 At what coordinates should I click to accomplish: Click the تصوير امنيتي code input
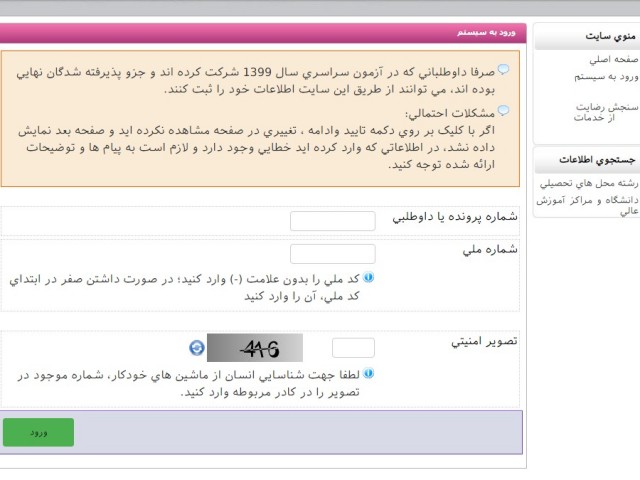pyautogui.click(x=353, y=348)
